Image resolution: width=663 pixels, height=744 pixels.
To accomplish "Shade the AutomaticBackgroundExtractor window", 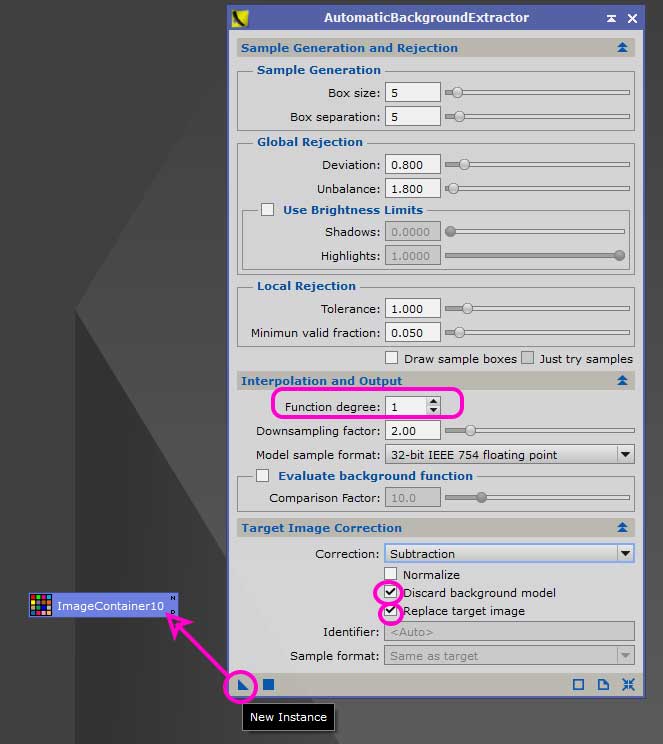I will point(611,19).
